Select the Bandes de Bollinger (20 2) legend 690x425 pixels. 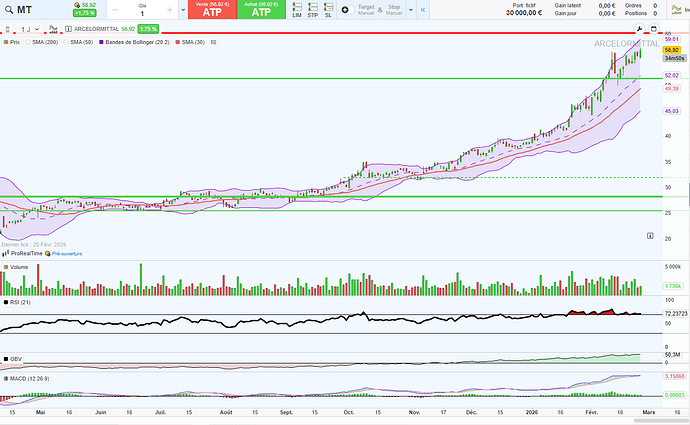point(130,43)
